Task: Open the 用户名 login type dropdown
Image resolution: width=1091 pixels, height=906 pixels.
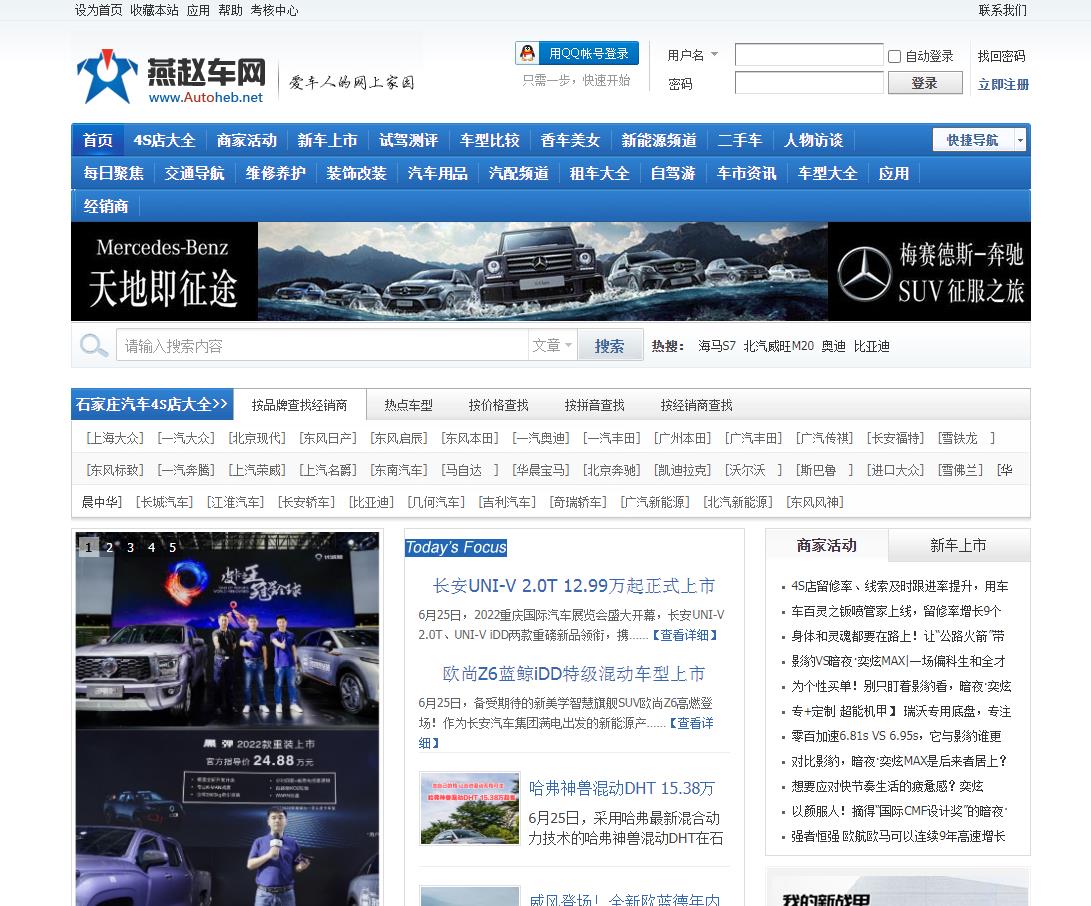Action: 693,55
